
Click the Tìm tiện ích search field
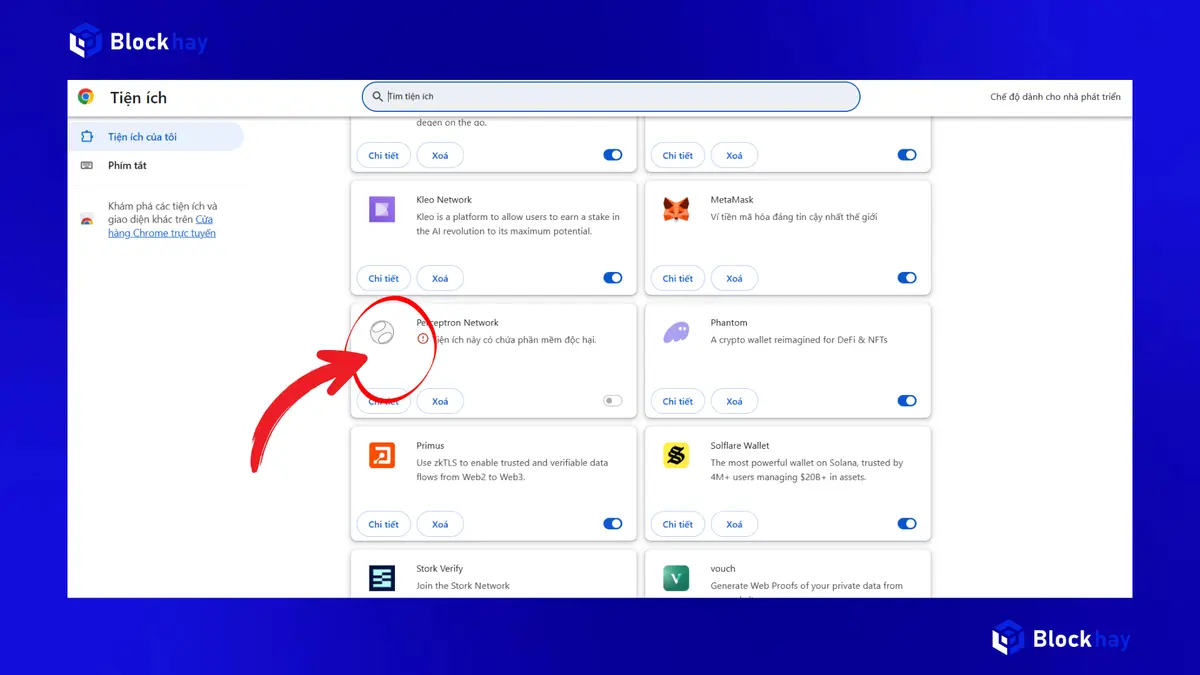point(611,97)
